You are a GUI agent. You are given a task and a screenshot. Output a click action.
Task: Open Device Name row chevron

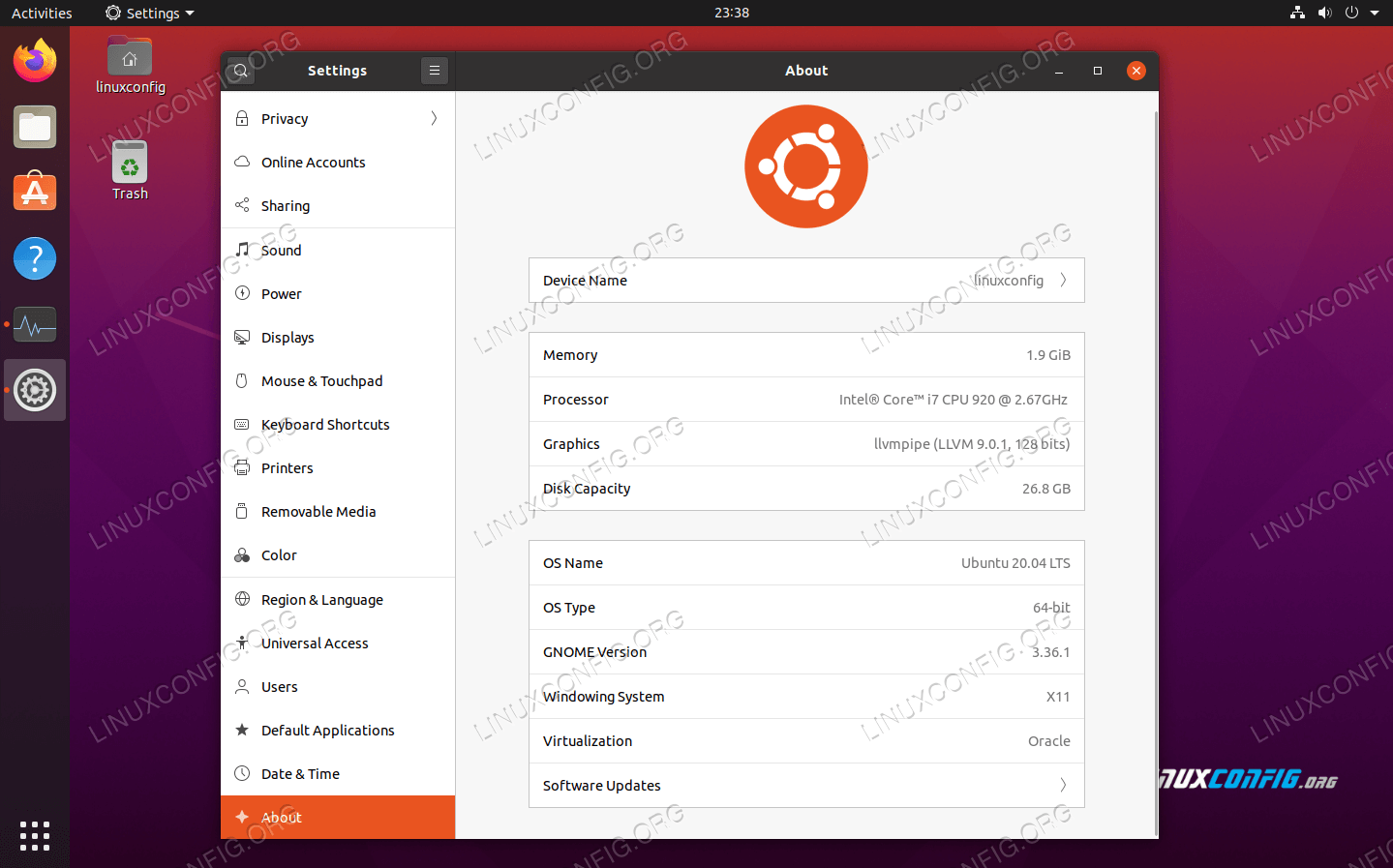[x=1063, y=280]
